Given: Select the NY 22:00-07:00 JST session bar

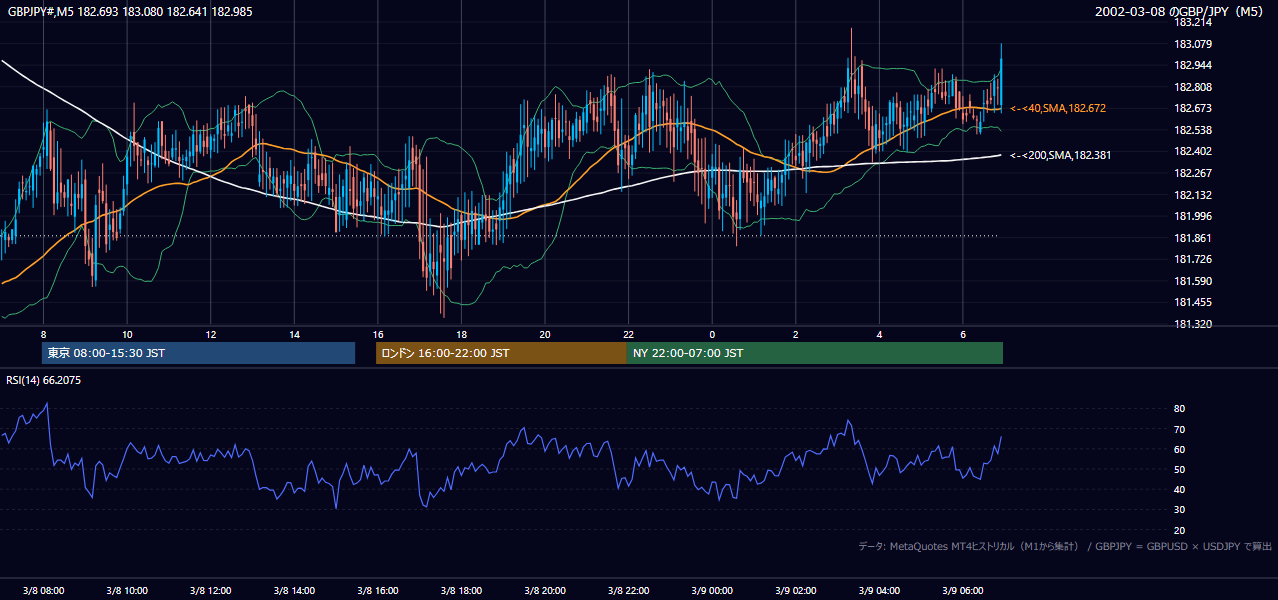Looking at the screenshot, I should click(815, 353).
